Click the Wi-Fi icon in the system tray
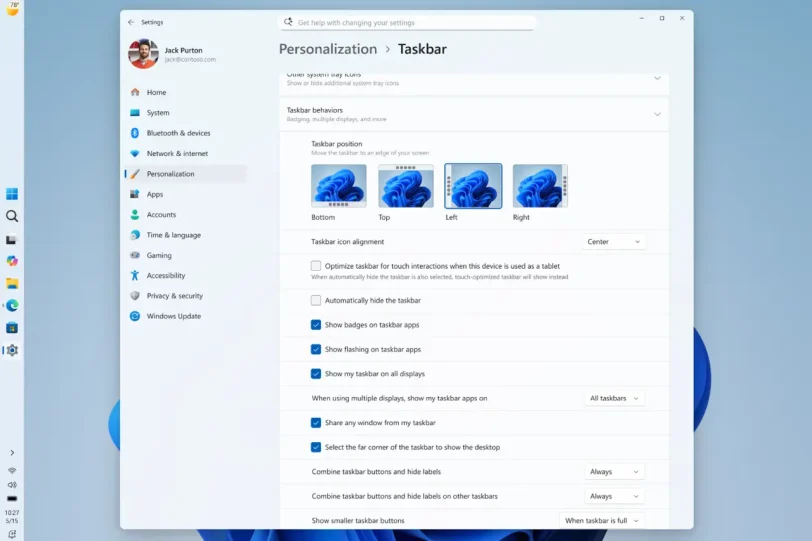 (x=12, y=471)
